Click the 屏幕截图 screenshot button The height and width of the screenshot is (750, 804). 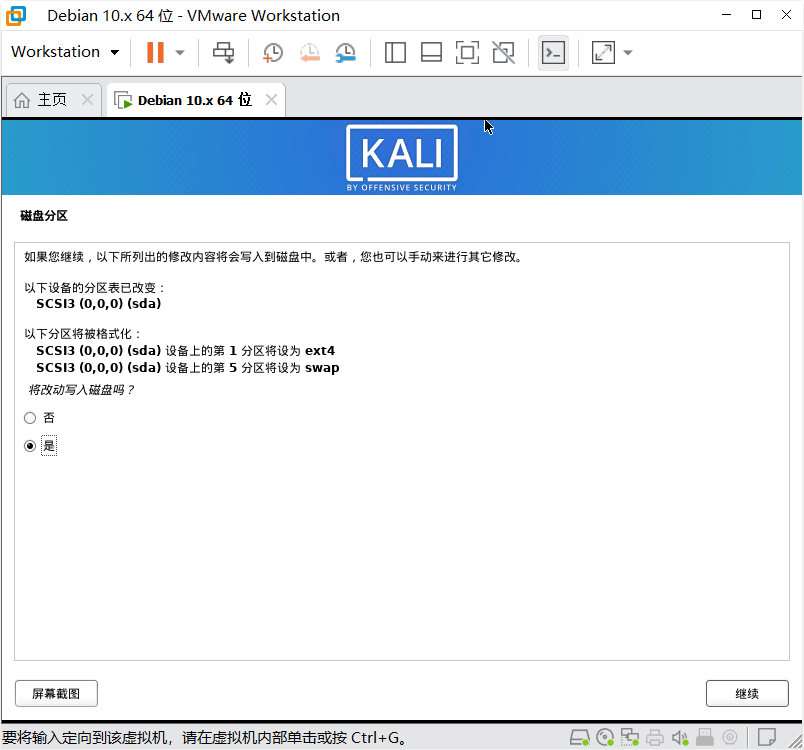pos(56,694)
